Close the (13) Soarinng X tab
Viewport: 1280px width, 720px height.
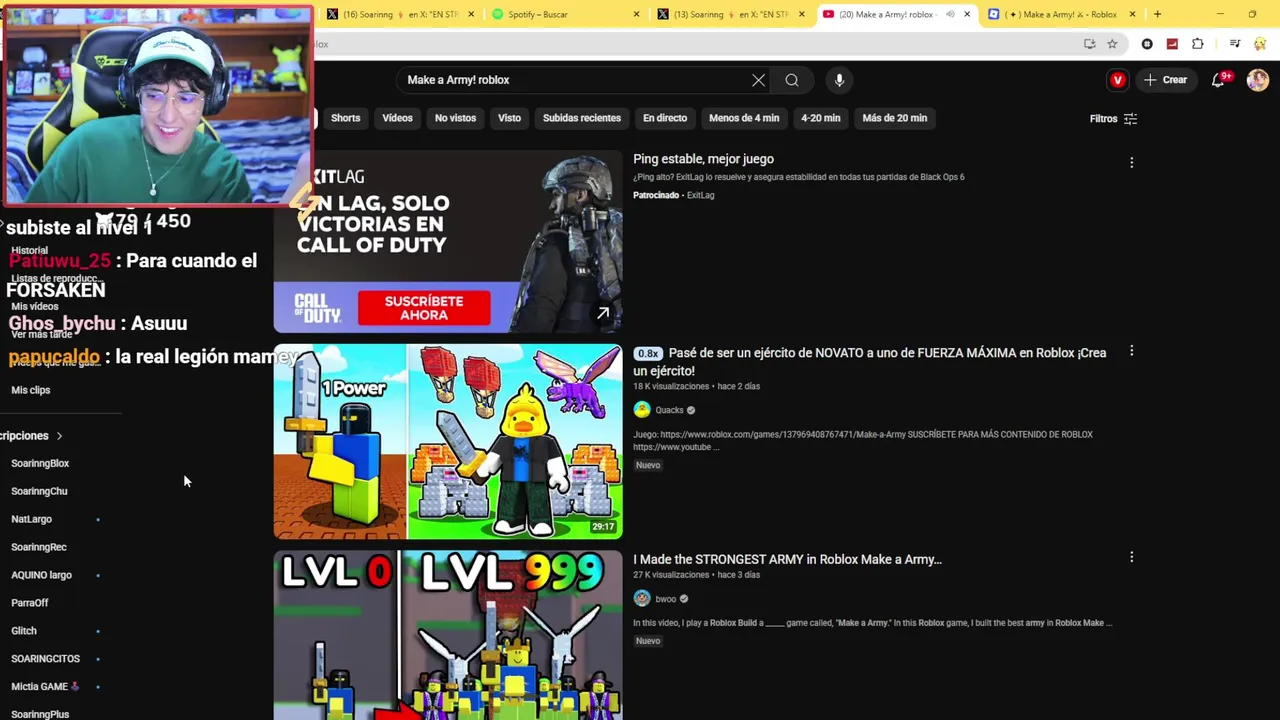click(x=801, y=14)
